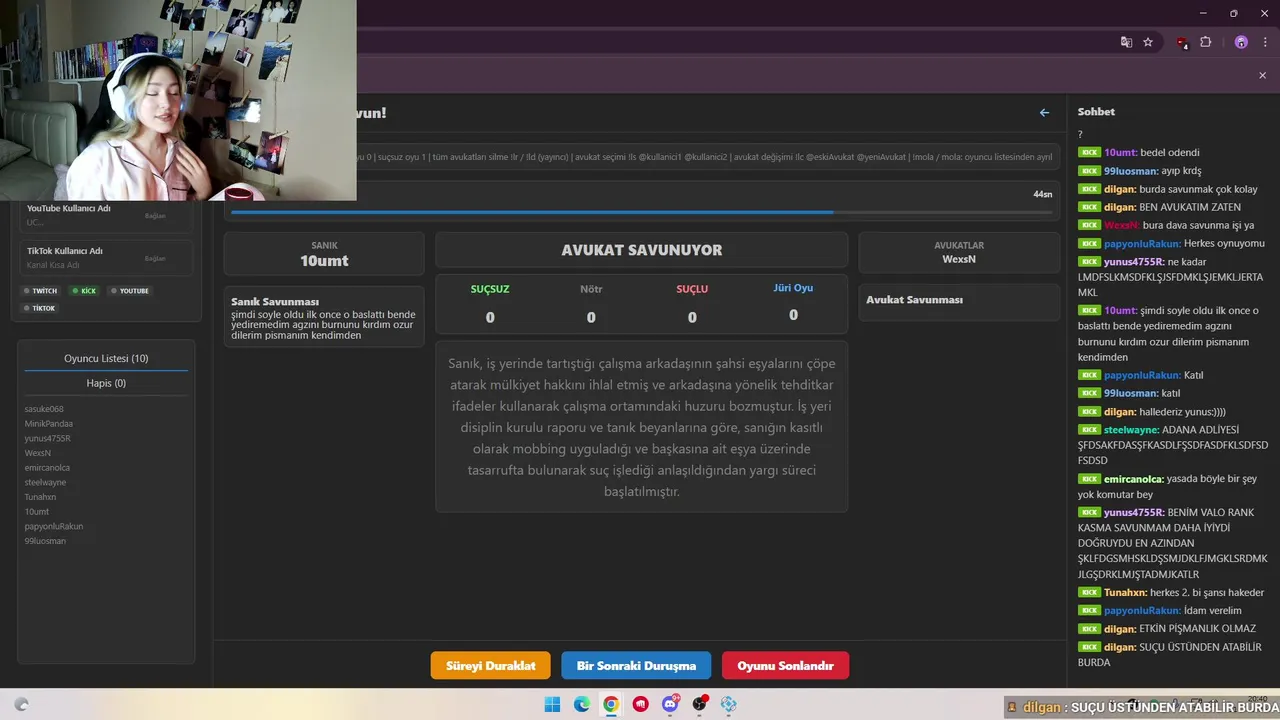1280x720 pixels.
Task: Open the Windows Start button
Action: point(552,704)
